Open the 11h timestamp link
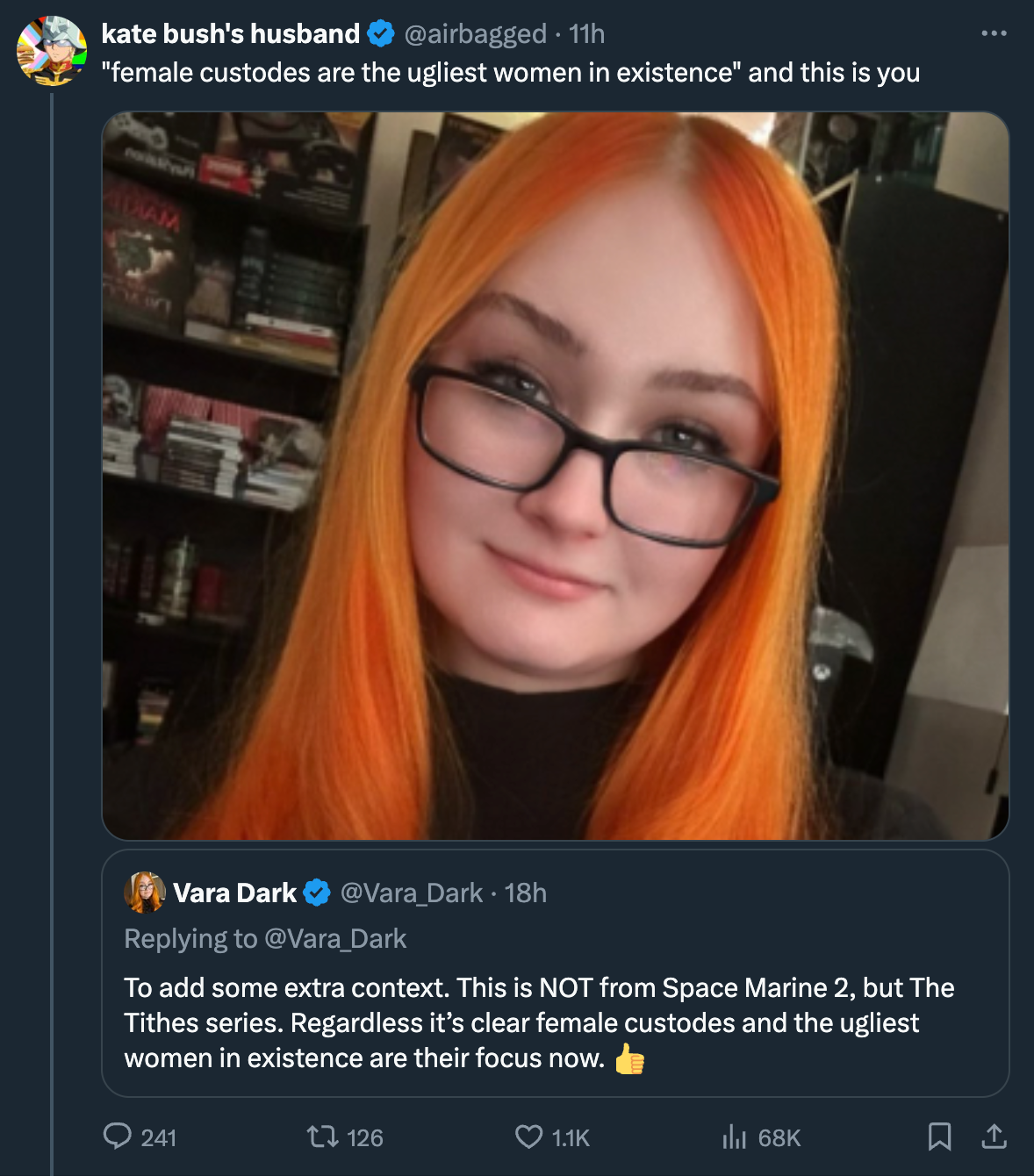The height and width of the screenshot is (1176, 1034). tap(586, 33)
